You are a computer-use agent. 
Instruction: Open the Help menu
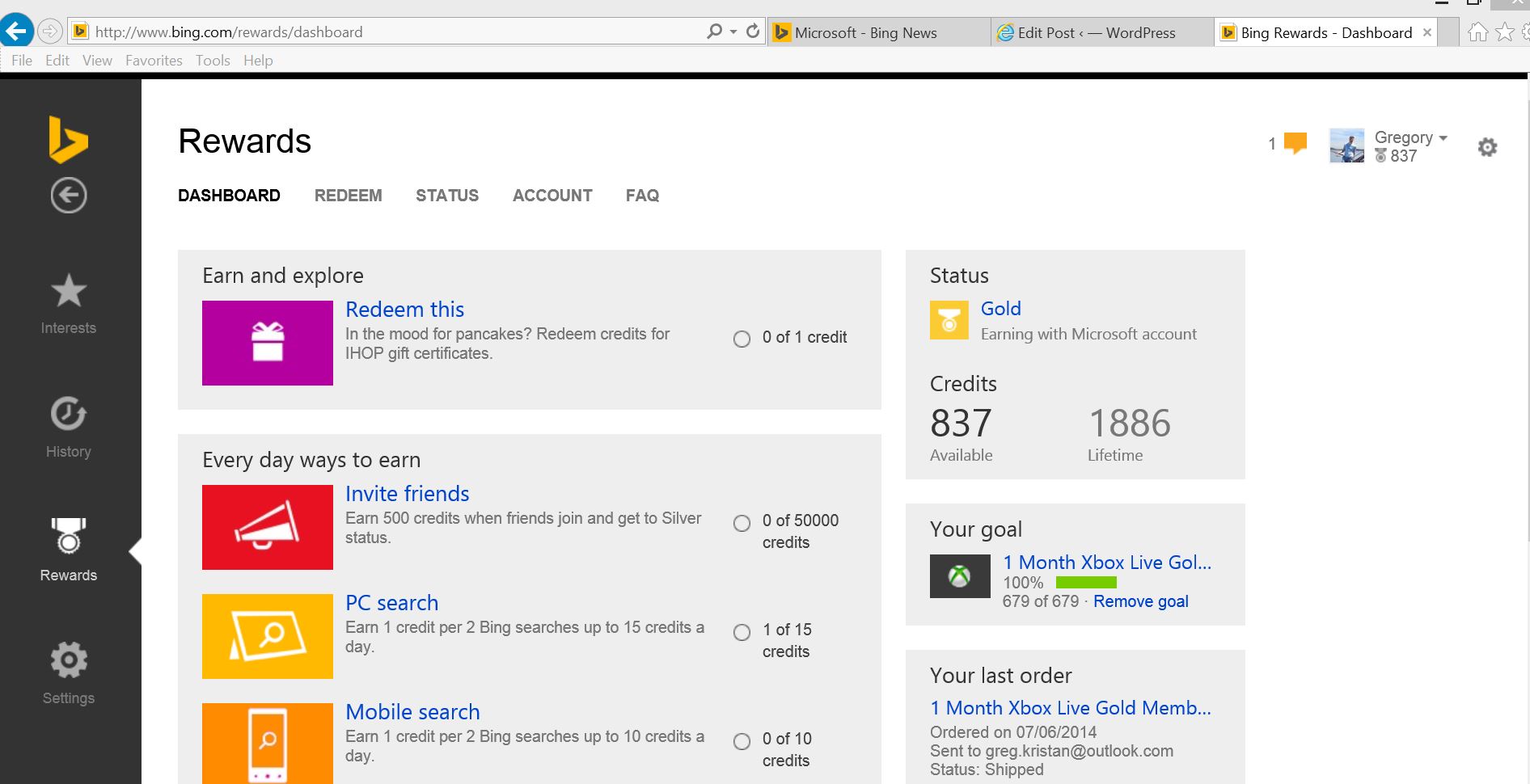(258, 61)
